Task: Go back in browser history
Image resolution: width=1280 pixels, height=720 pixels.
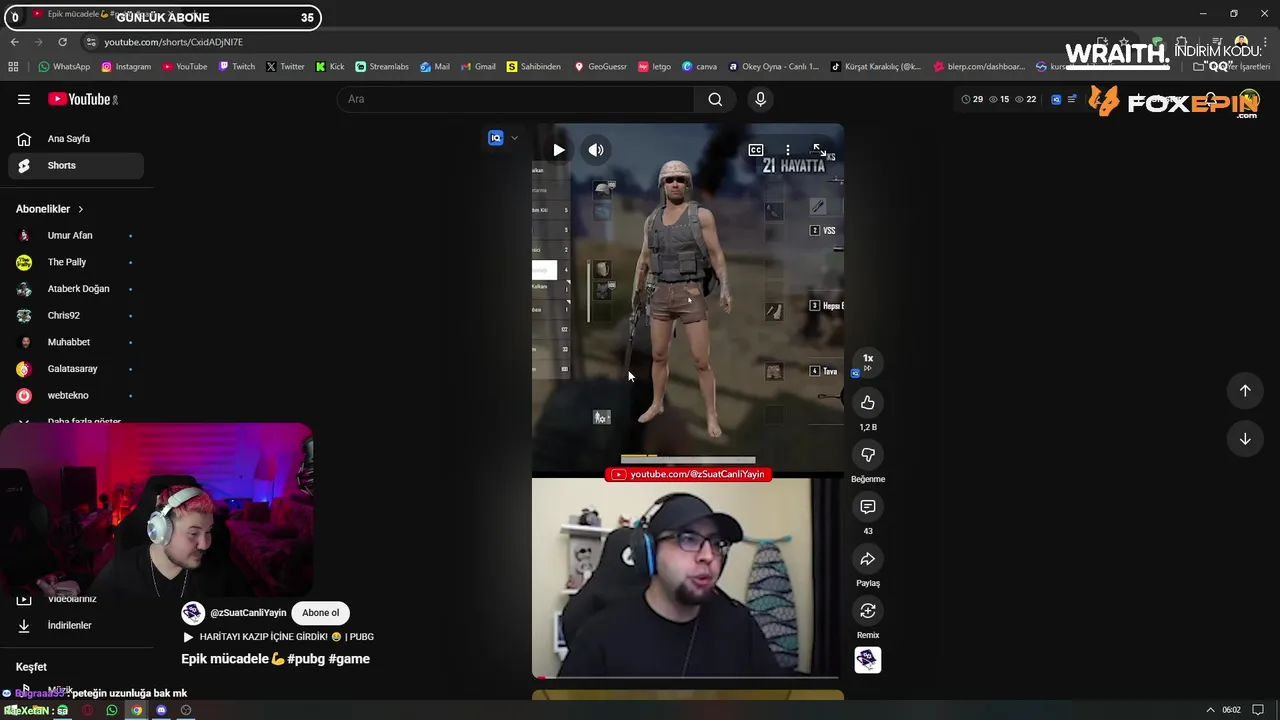Action: click(14, 42)
